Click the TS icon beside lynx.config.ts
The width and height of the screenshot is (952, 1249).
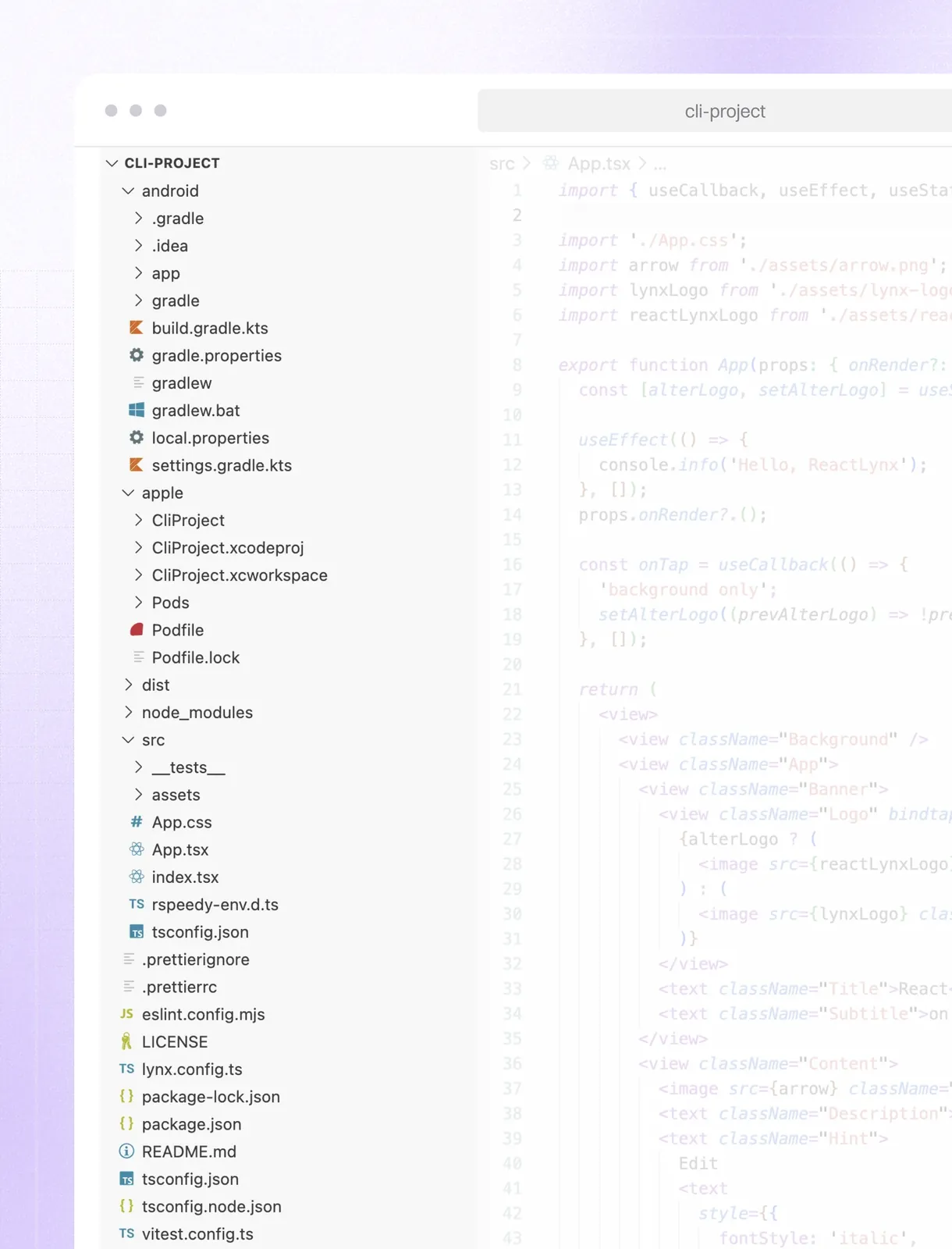pyautogui.click(x=126, y=1069)
